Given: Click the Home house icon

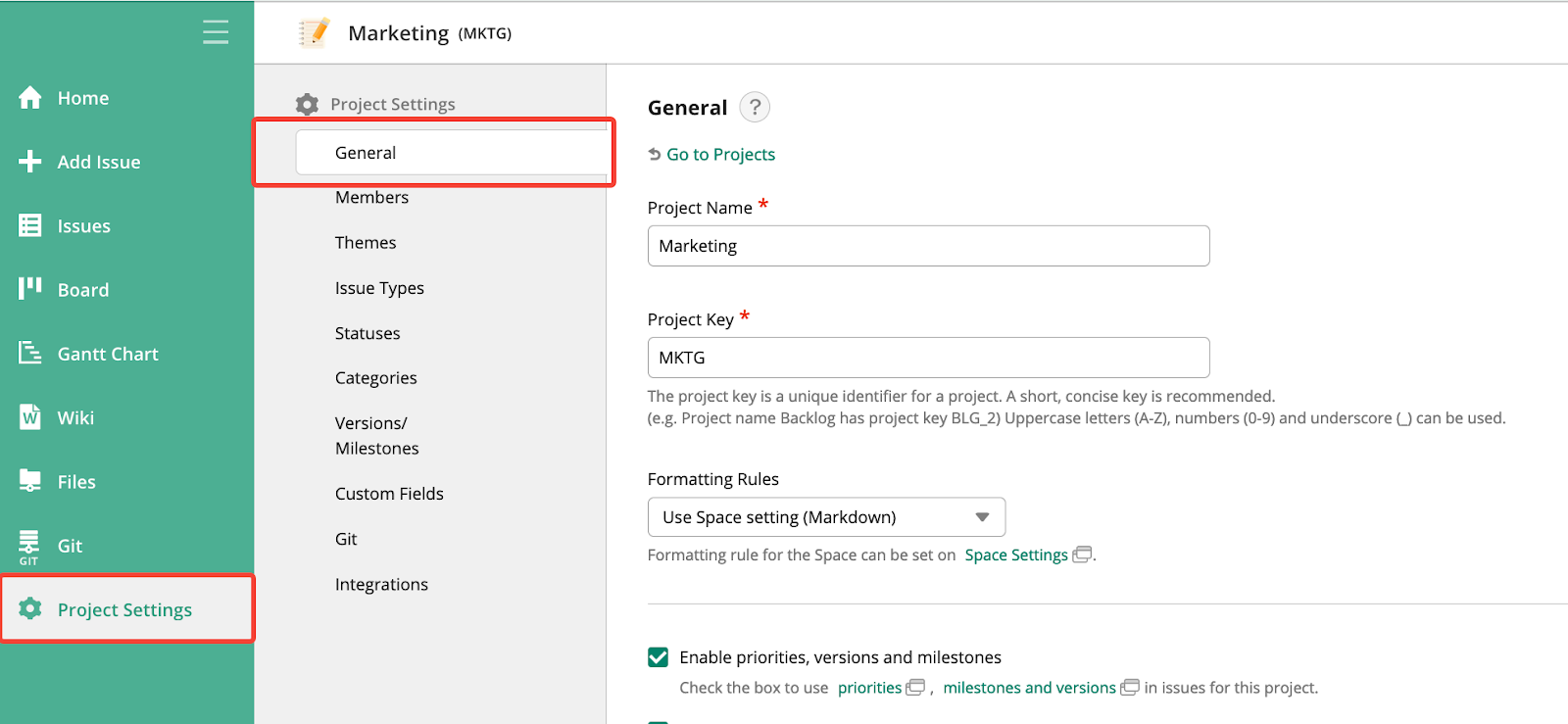Looking at the screenshot, I should (x=30, y=97).
